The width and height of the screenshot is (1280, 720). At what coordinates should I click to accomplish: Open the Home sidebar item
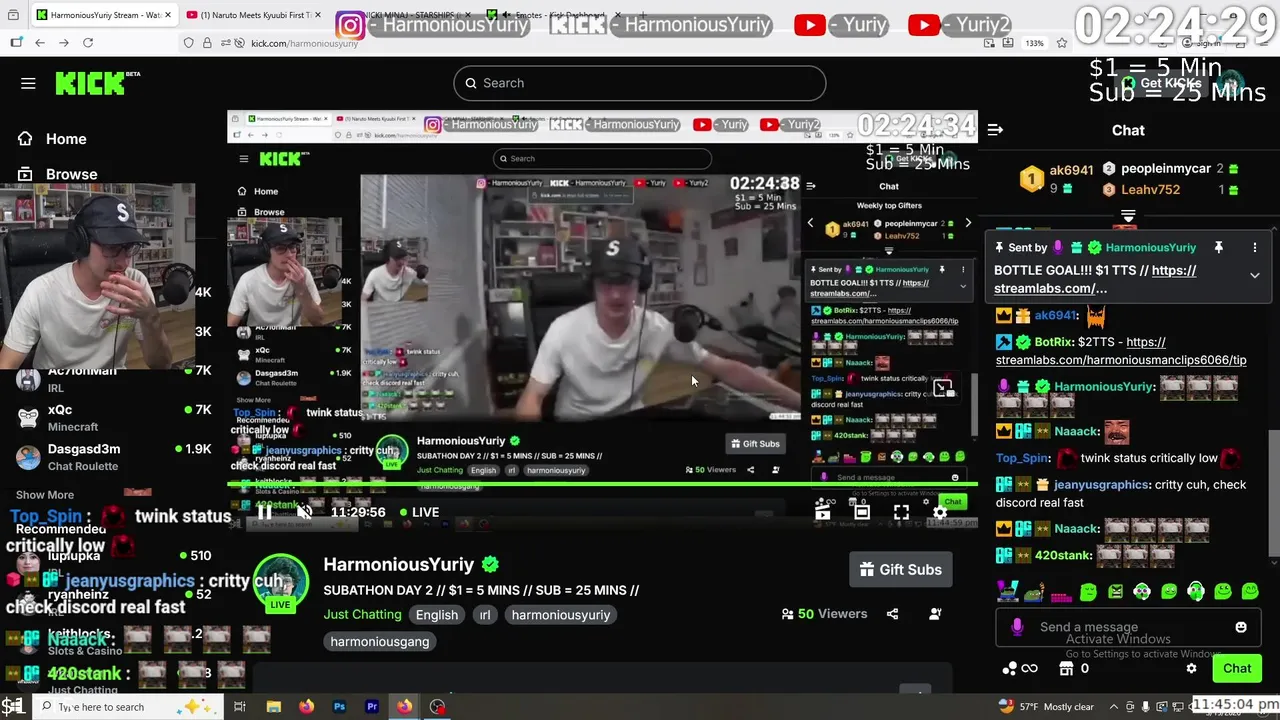pos(52,139)
